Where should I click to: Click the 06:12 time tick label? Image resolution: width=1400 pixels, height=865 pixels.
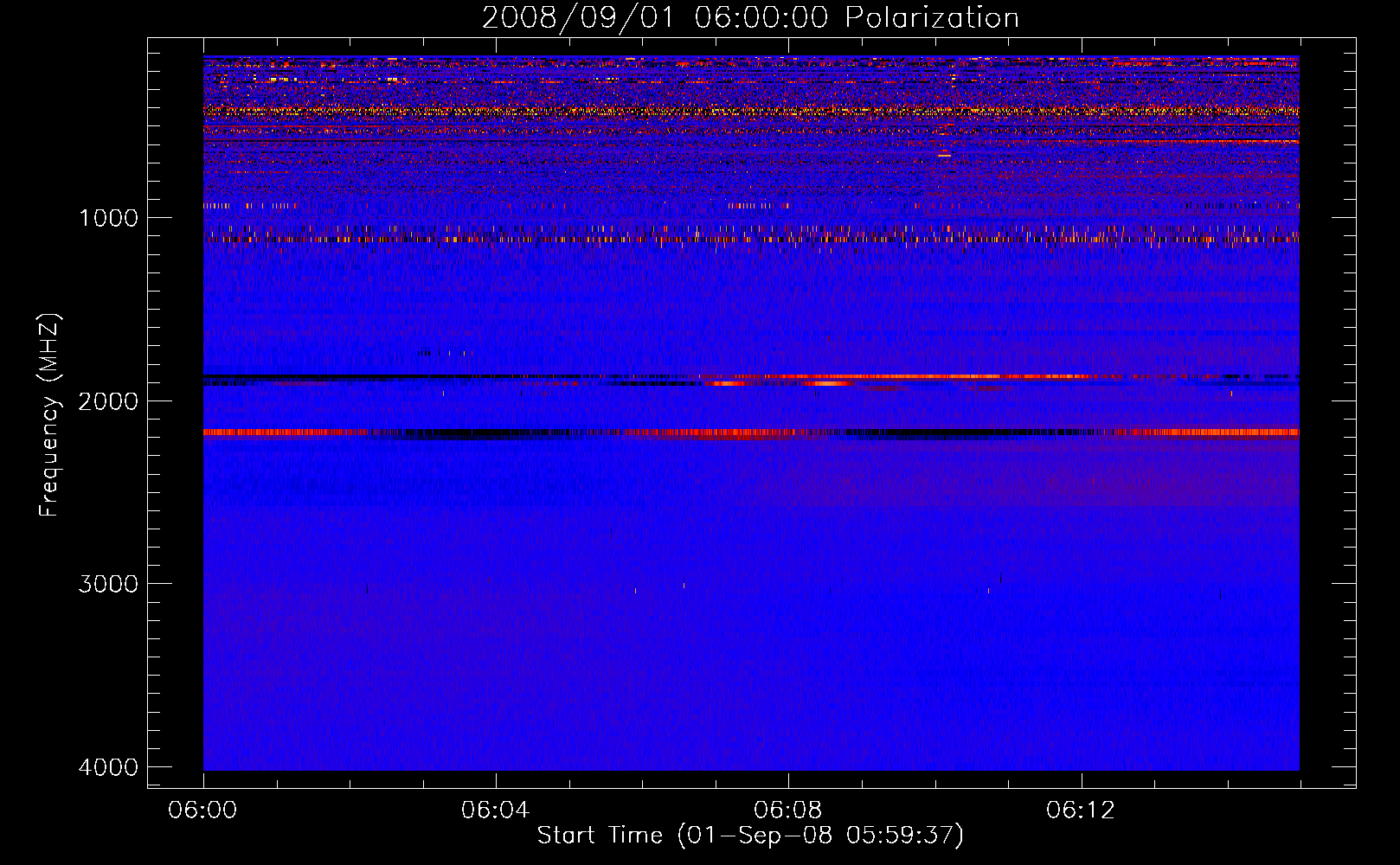pos(1080,811)
